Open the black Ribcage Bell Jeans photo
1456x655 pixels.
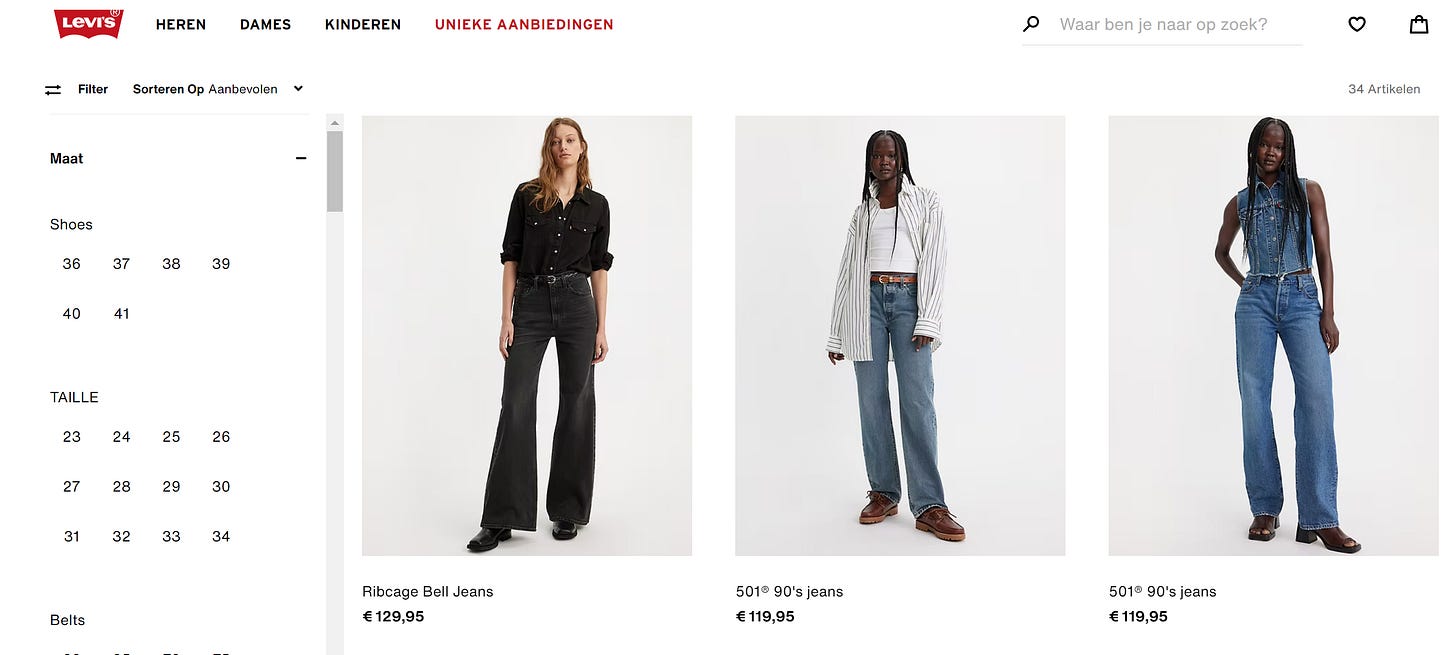pos(527,336)
